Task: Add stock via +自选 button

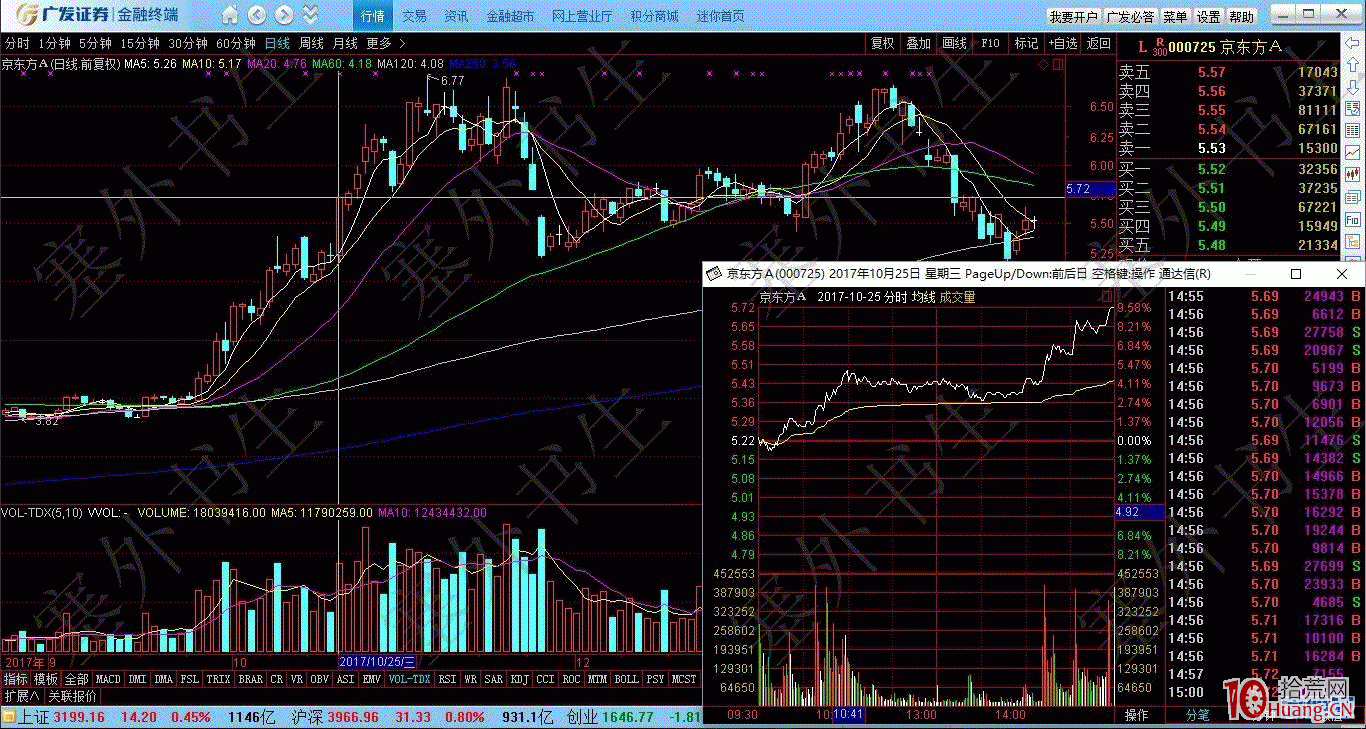Action: [x=1062, y=43]
